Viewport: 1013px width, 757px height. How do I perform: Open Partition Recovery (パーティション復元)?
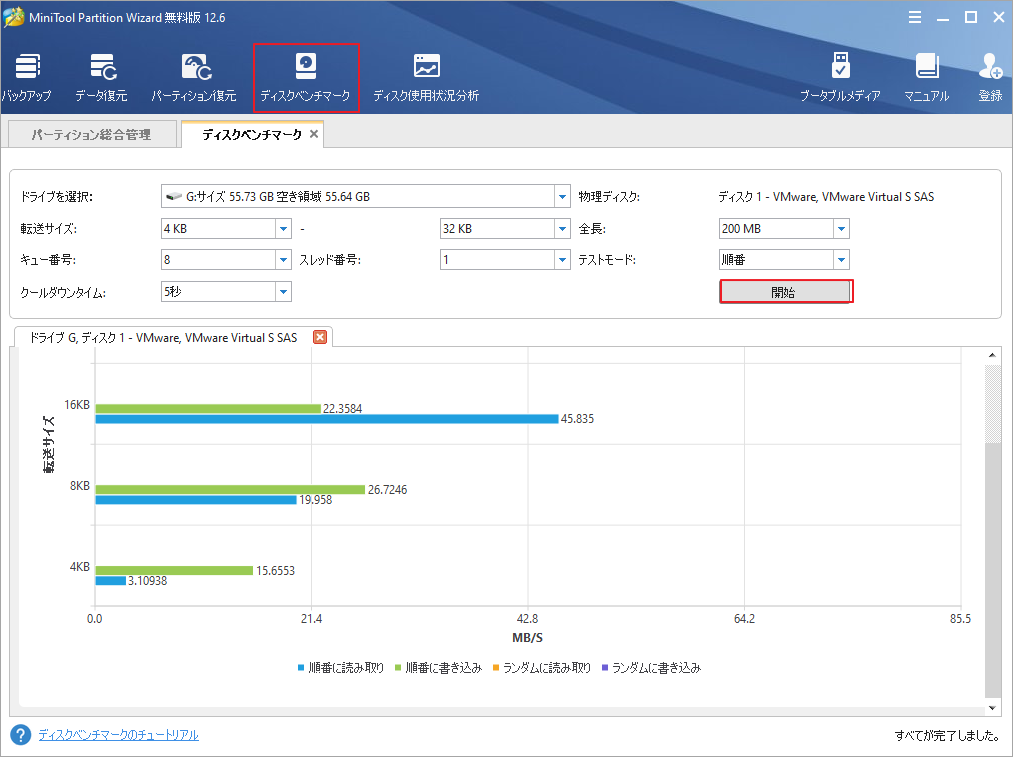(x=194, y=78)
